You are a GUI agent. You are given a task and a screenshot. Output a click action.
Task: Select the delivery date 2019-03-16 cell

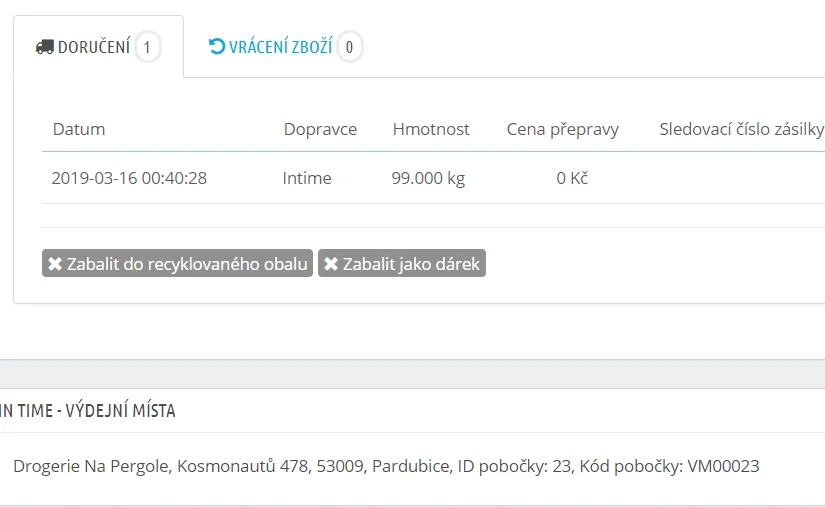click(x=129, y=179)
